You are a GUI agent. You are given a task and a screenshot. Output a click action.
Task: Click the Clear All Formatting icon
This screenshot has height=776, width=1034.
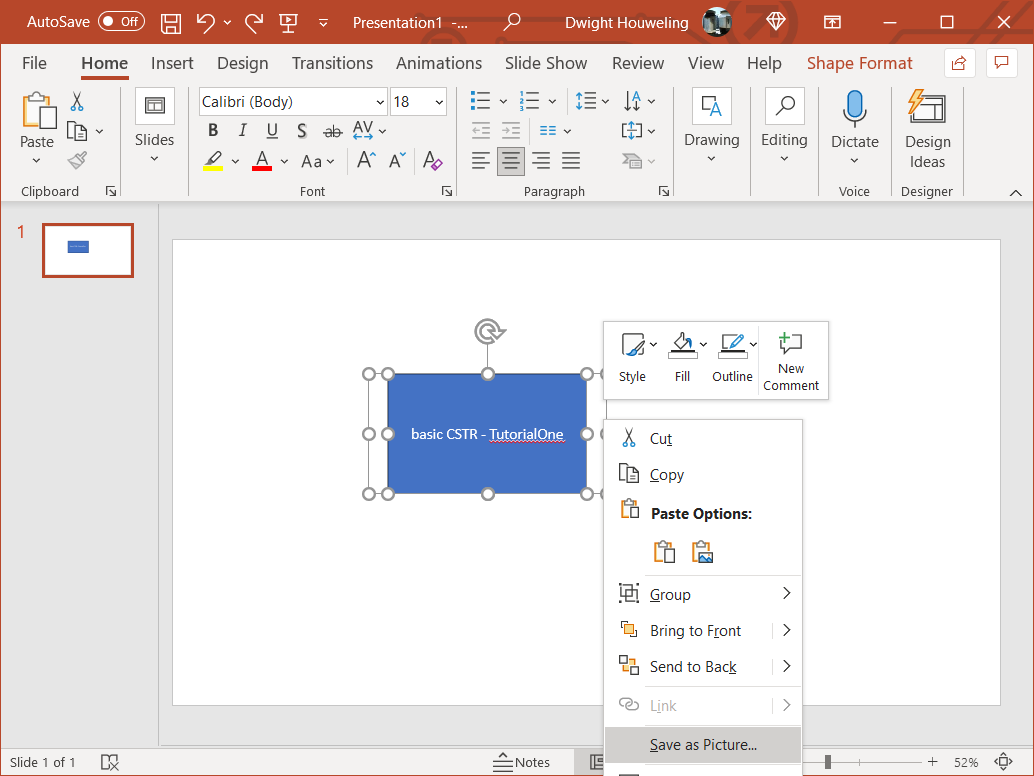432,161
